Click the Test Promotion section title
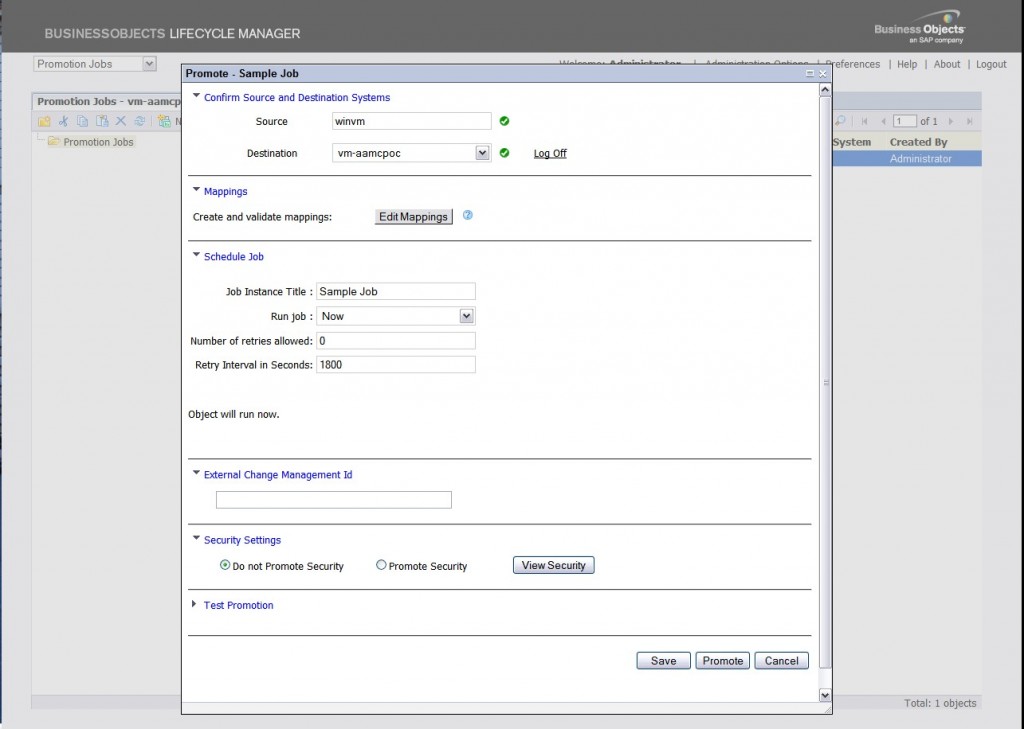Screen dimensions: 1024x729 coord(238,606)
